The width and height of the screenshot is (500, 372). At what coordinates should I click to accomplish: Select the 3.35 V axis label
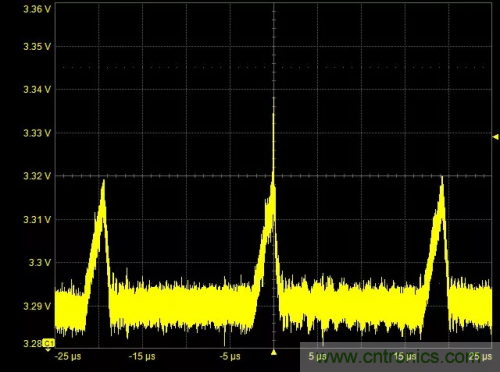tap(37, 47)
